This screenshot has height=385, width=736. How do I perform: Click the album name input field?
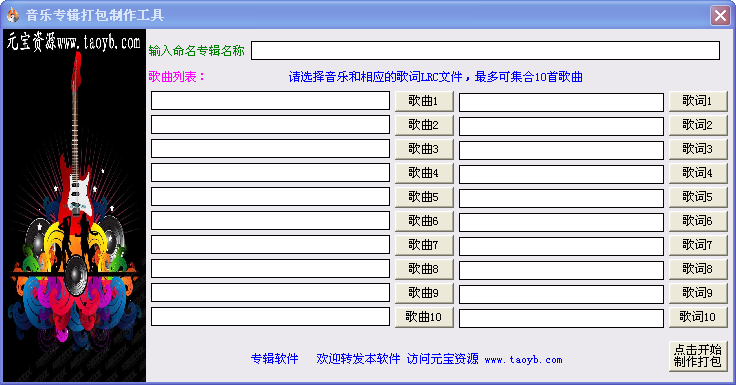tap(485, 51)
